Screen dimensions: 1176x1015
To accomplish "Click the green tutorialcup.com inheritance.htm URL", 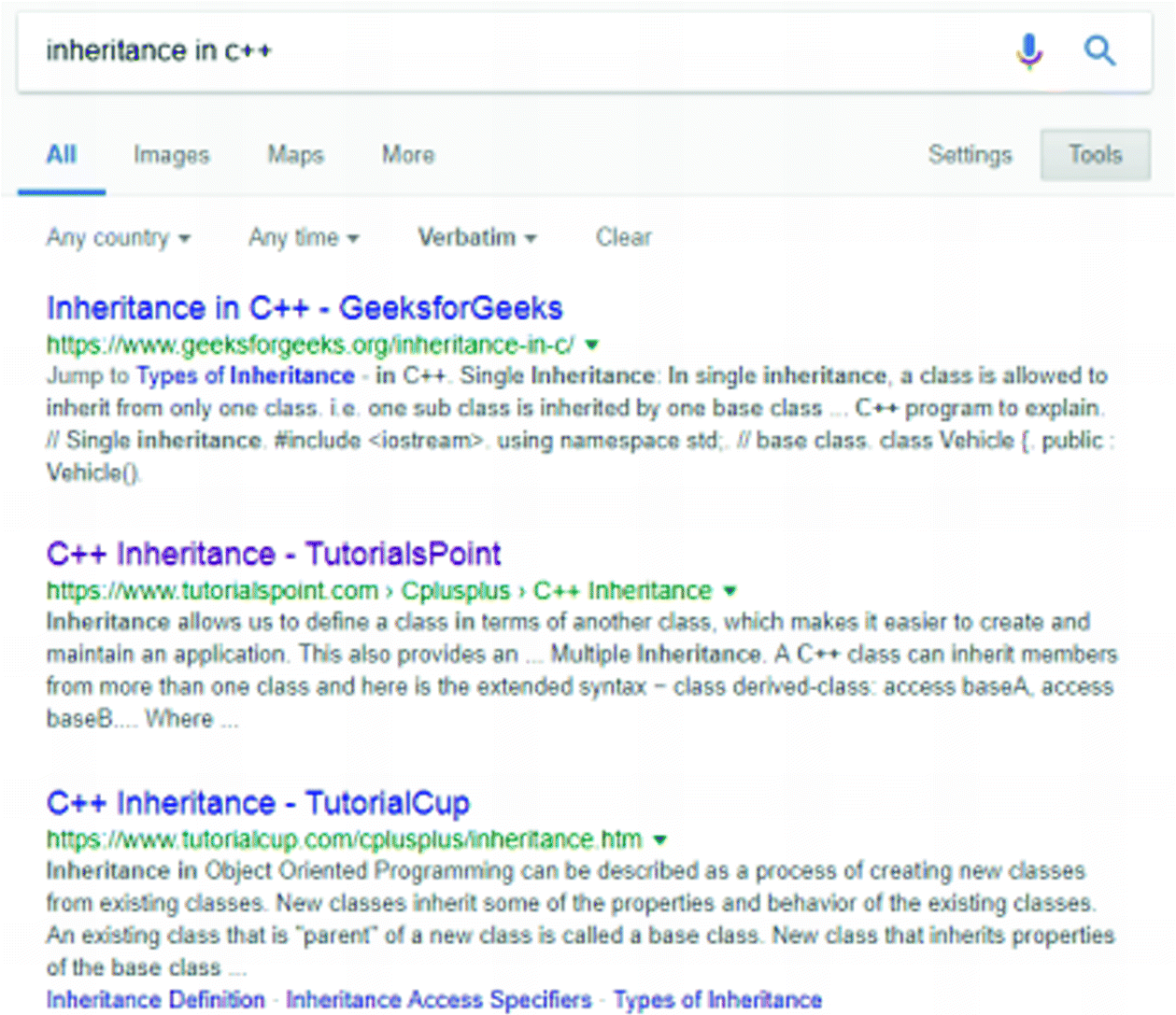I will coord(344,839).
